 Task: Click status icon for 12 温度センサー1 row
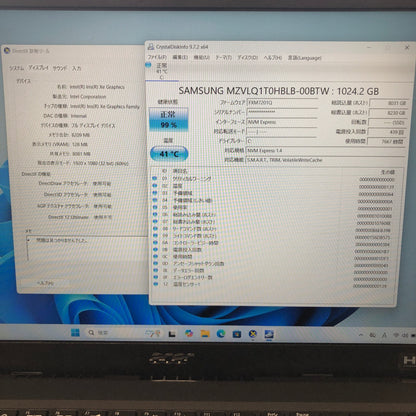tap(156, 284)
